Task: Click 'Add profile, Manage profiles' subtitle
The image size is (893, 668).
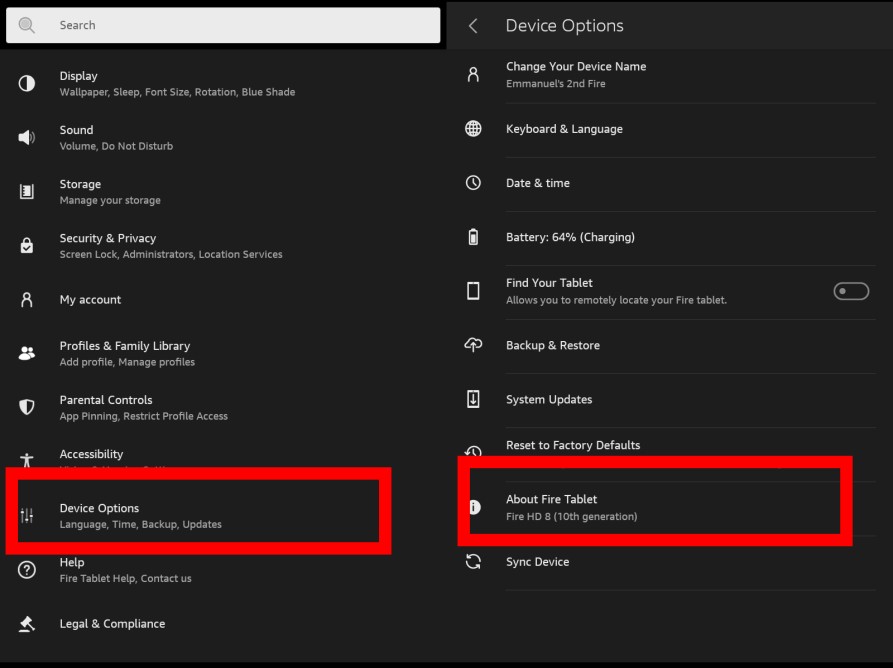Action: point(127,362)
